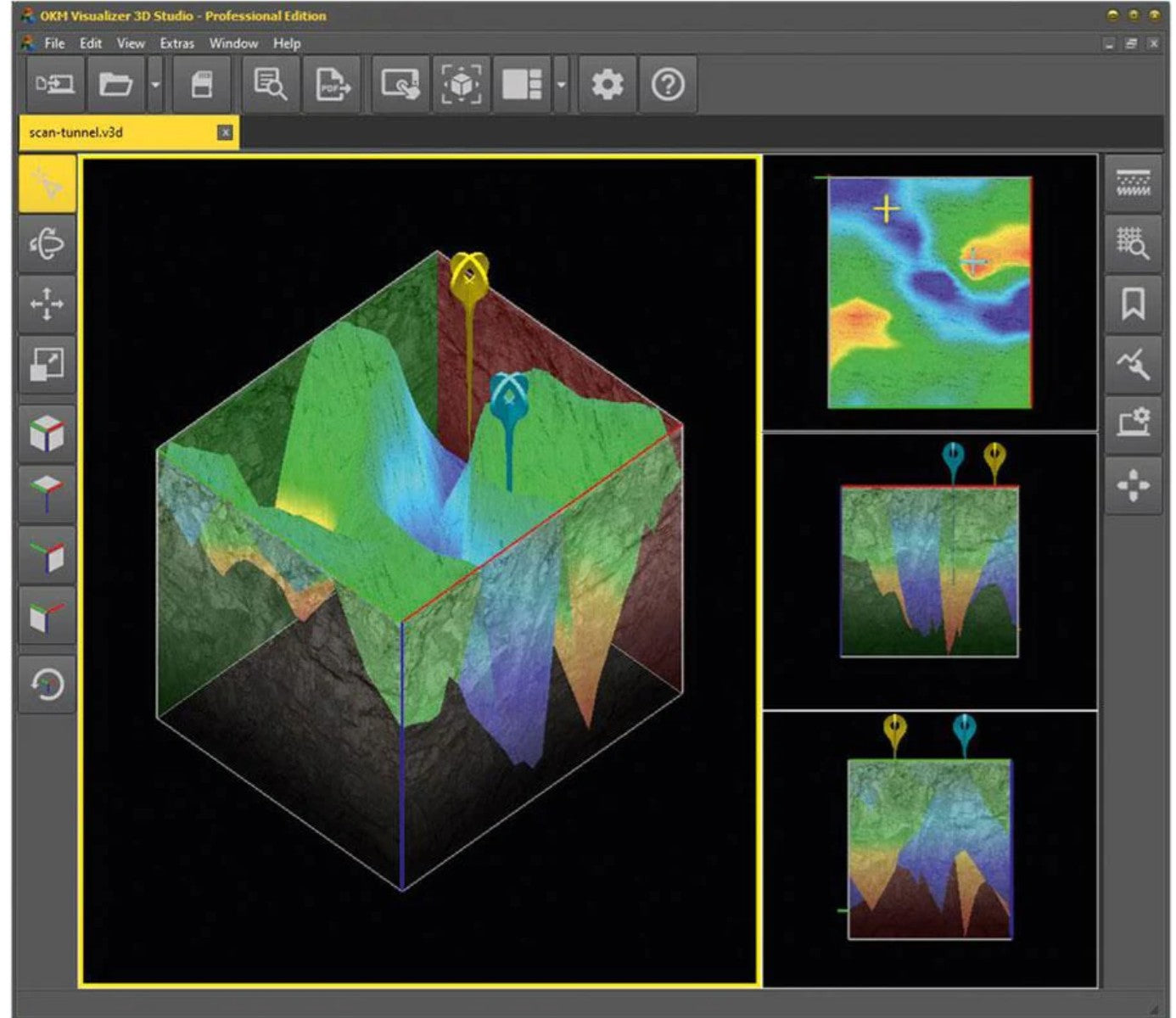Click the zoom/scale tool in left sidebar
The width and height of the screenshot is (1176, 1018).
(x=47, y=365)
